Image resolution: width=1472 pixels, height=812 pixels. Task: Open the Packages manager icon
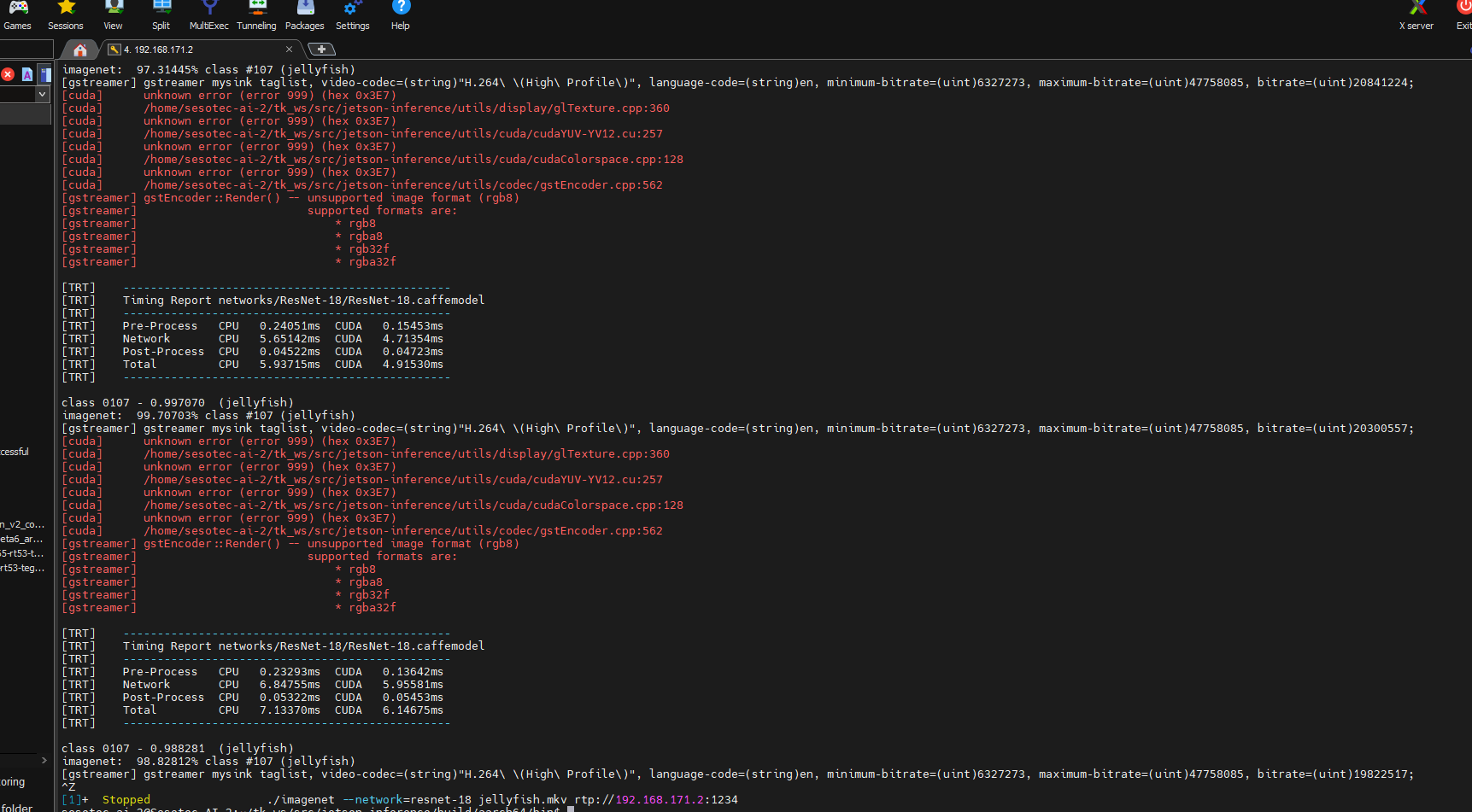305,15
